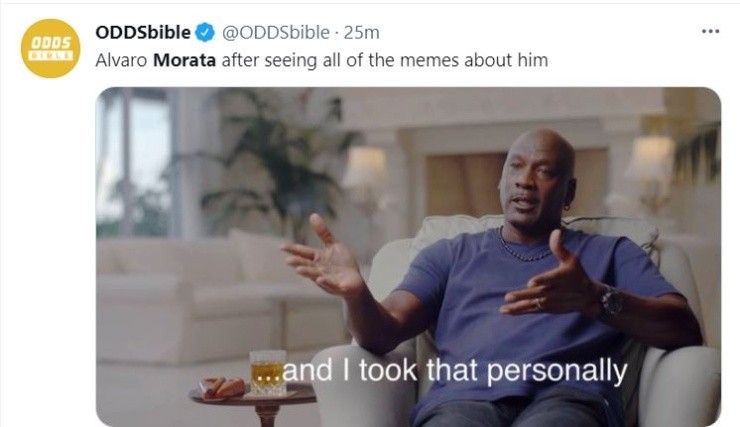Click the wristwatch in the meme image
This screenshot has width=740, height=427.
coord(612,301)
